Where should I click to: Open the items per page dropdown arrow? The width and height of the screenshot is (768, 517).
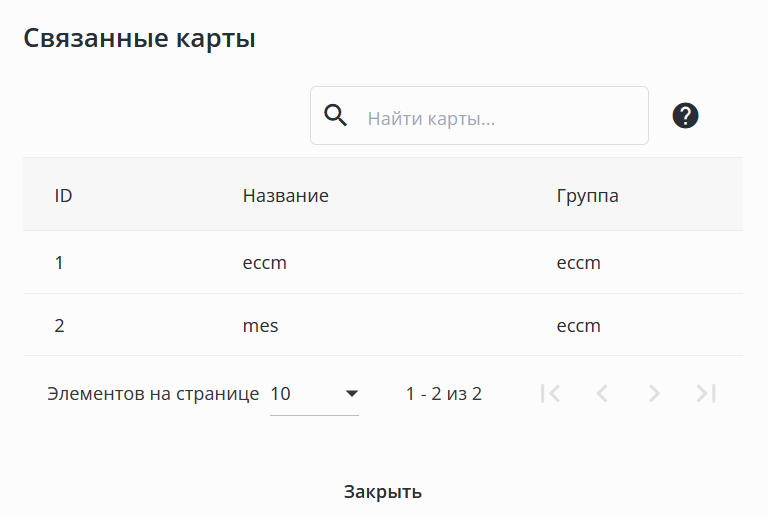pyautogui.click(x=351, y=394)
